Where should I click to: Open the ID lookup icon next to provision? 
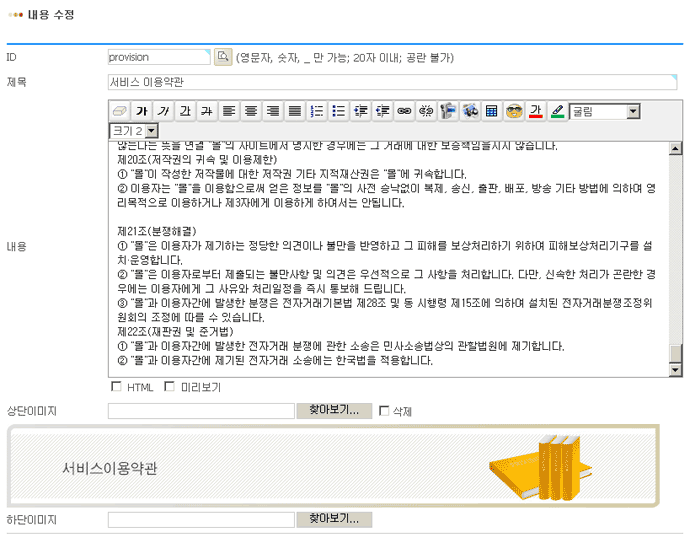coord(223,57)
